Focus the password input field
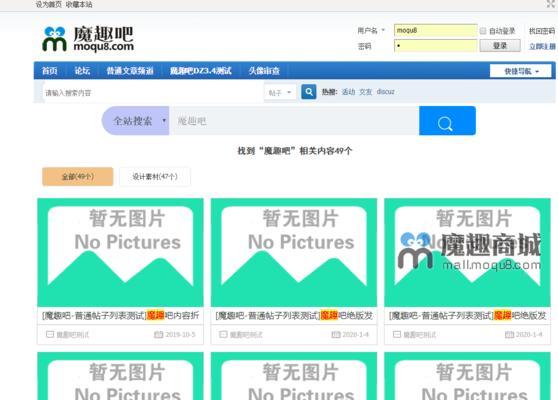The image size is (558, 400). pyautogui.click(x=435, y=46)
